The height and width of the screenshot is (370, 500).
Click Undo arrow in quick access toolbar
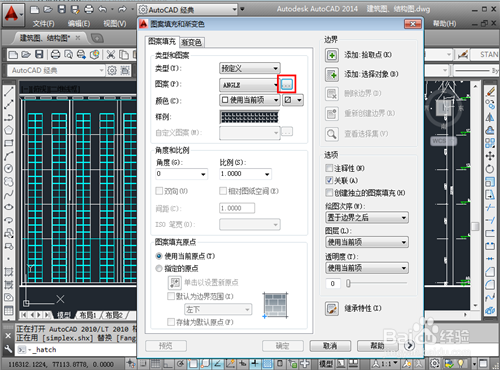pyautogui.click(x=103, y=9)
